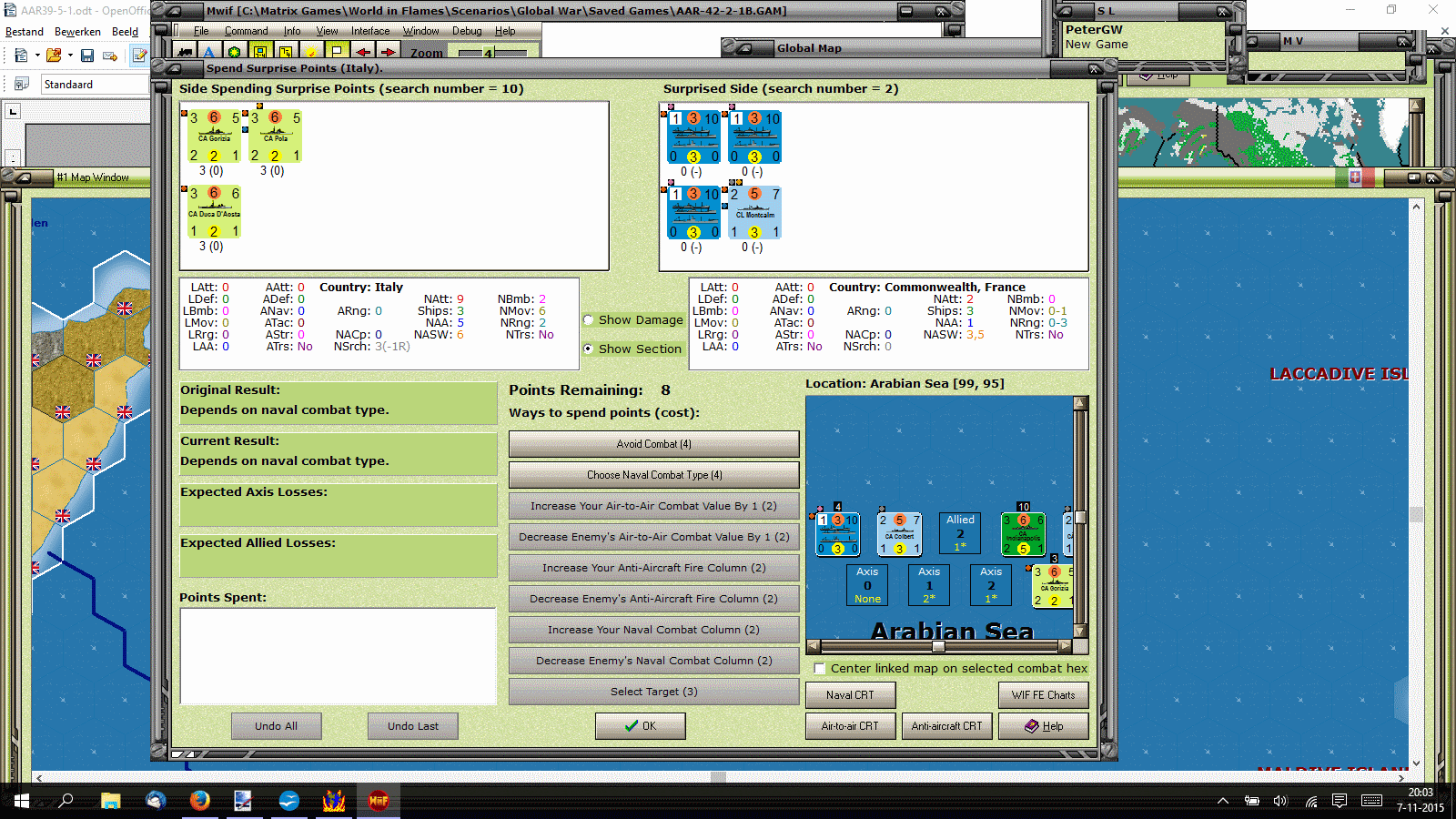Click the CA Indianapolis counter on the map
The width and height of the screenshot is (1456, 819).
(1023, 534)
